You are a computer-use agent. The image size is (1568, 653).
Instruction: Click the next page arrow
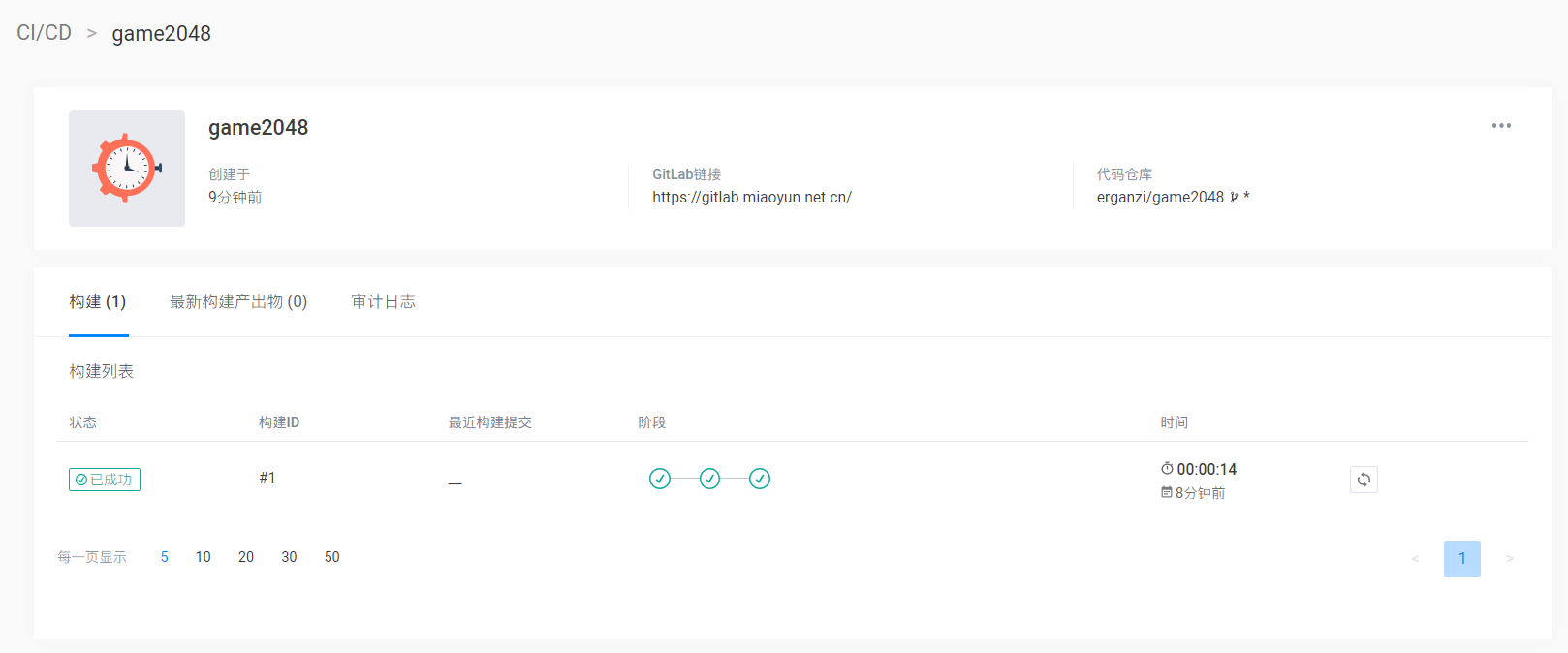[1509, 559]
